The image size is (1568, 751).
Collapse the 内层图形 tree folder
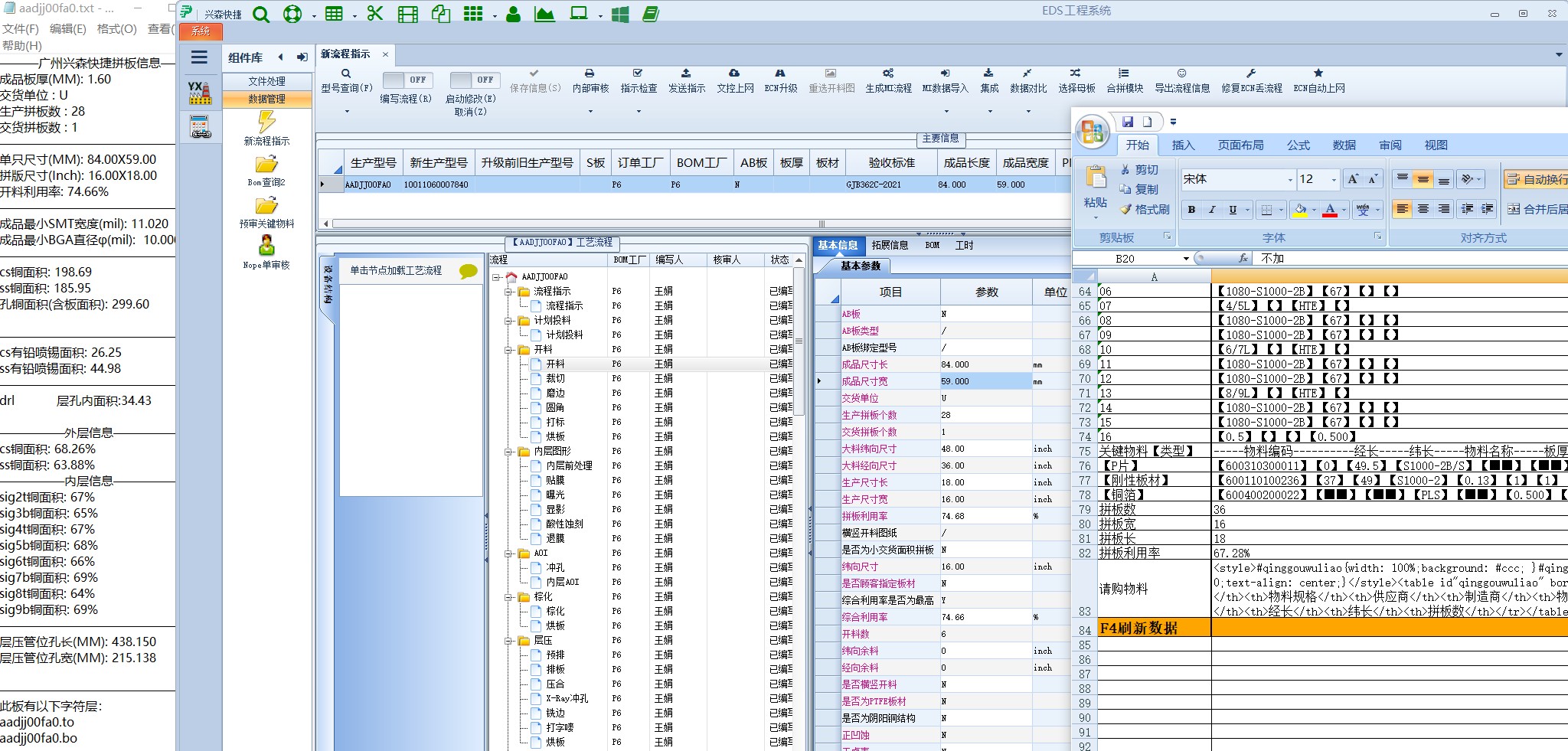coord(508,452)
